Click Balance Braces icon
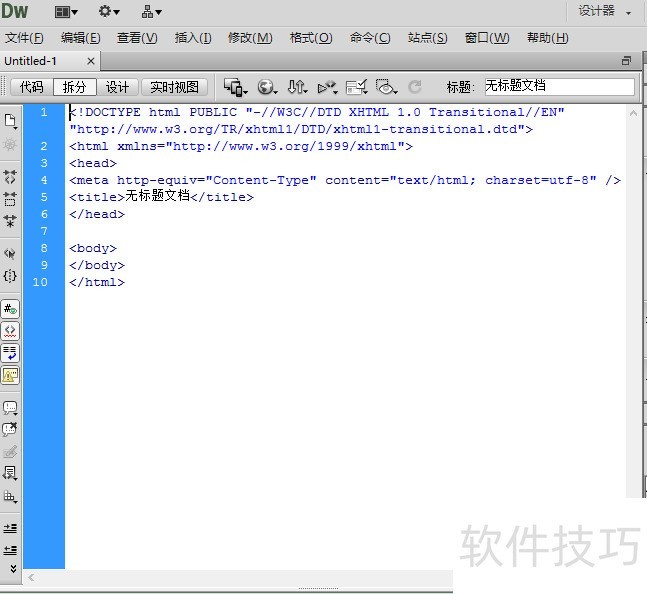 click(x=10, y=276)
